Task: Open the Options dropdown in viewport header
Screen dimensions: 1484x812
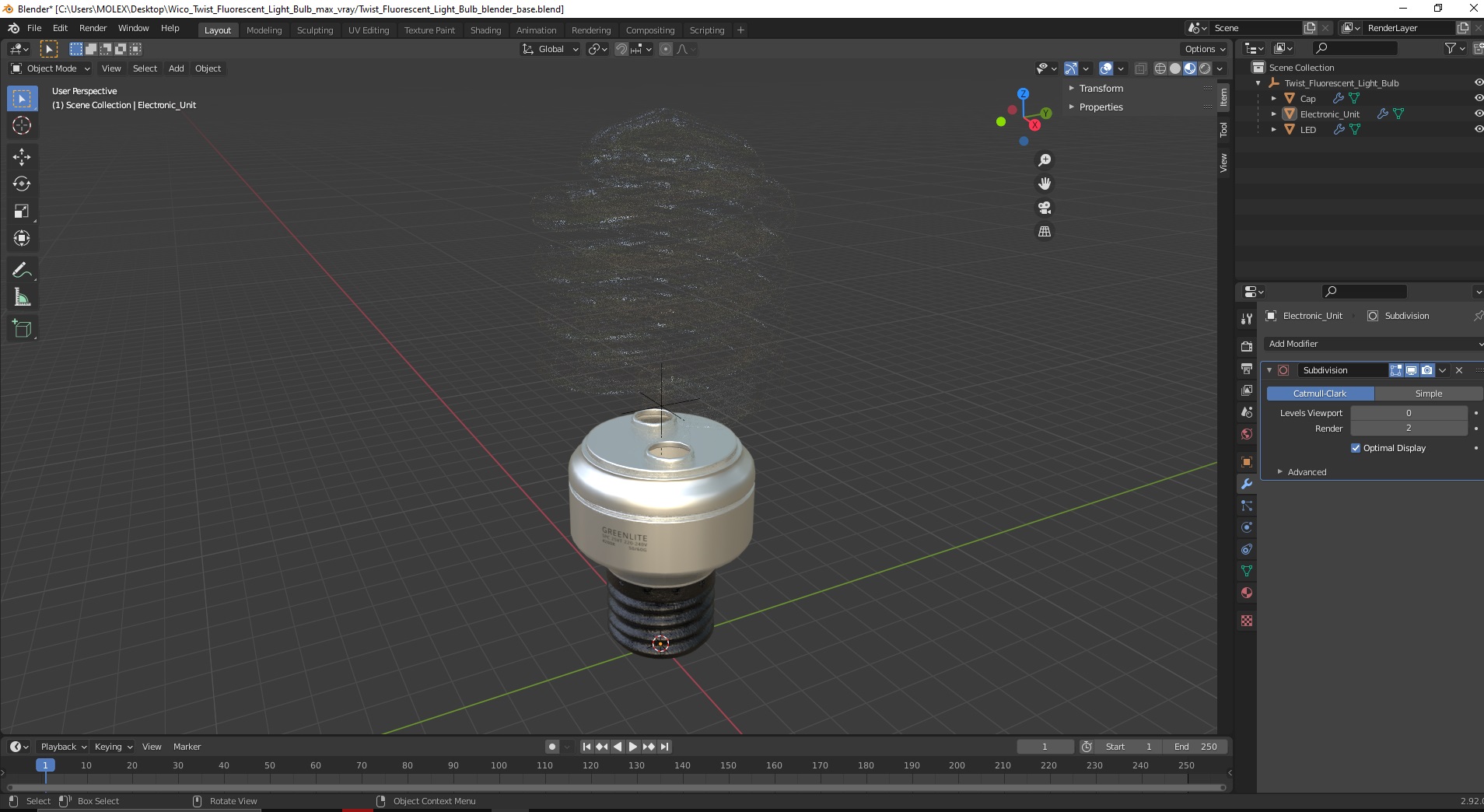Action: coord(1205,49)
